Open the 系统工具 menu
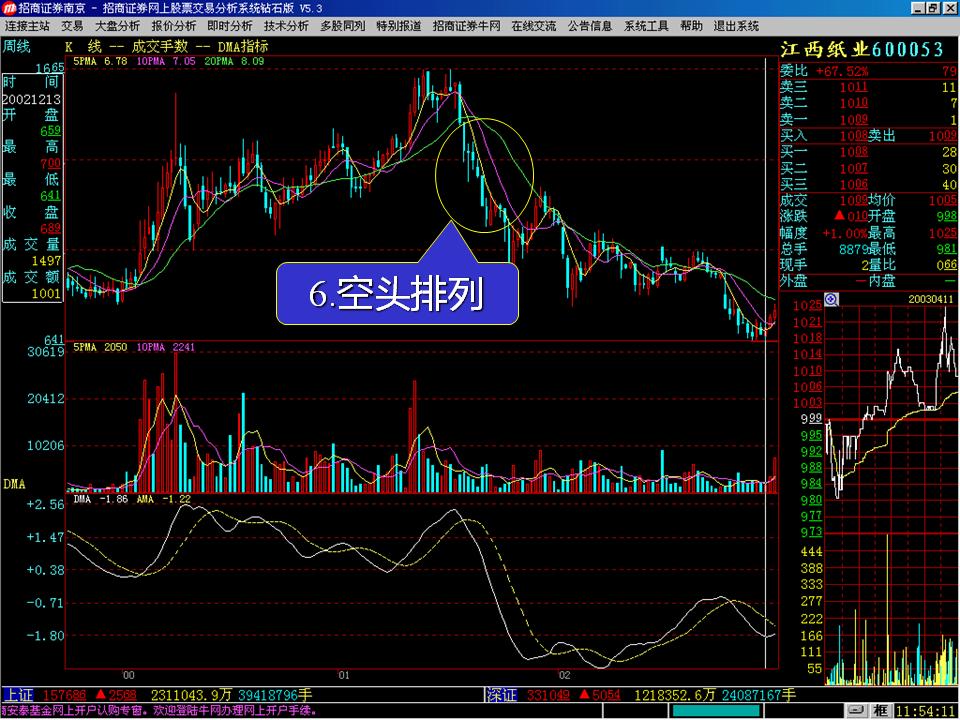The image size is (960, 720). point(647,26)
